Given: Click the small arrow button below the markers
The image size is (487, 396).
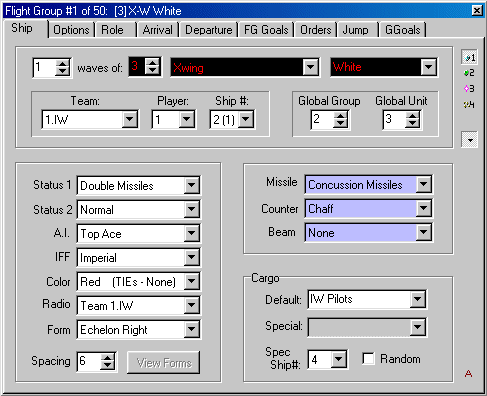Looking at the screenshot, I should pyautogui.click(x=470, y=140).
